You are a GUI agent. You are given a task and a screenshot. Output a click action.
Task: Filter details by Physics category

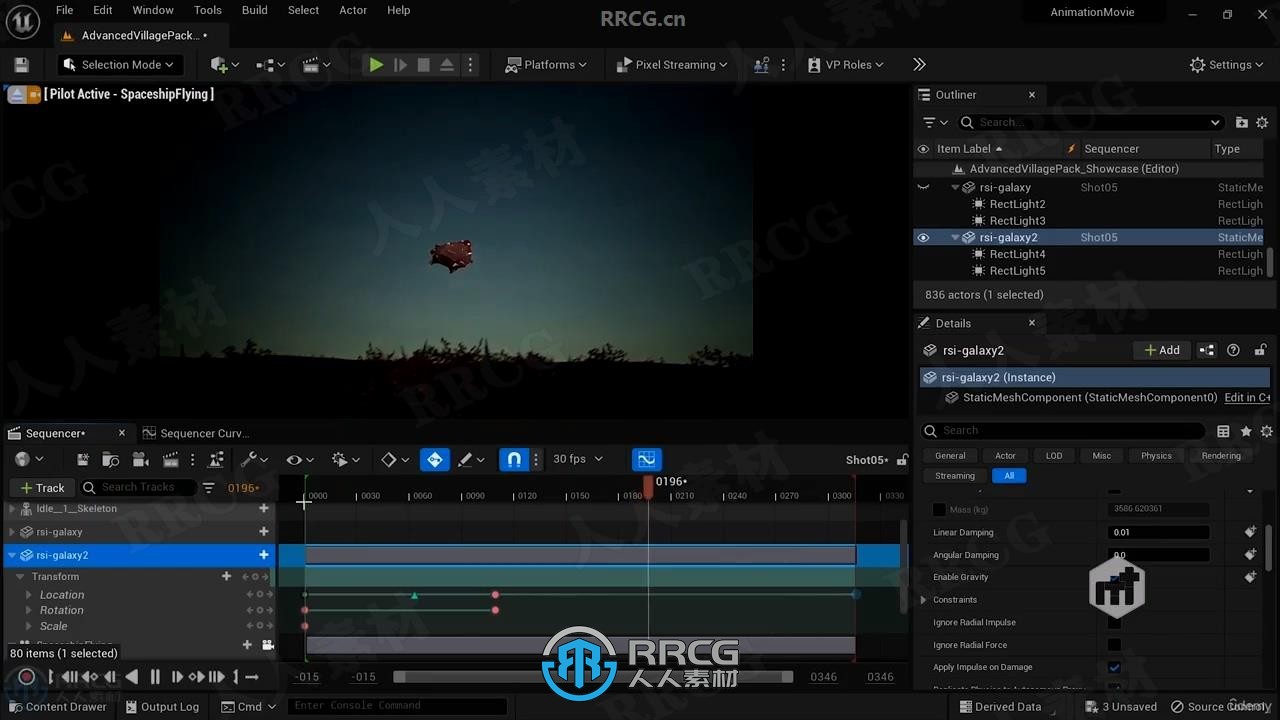pos(1156,456)
